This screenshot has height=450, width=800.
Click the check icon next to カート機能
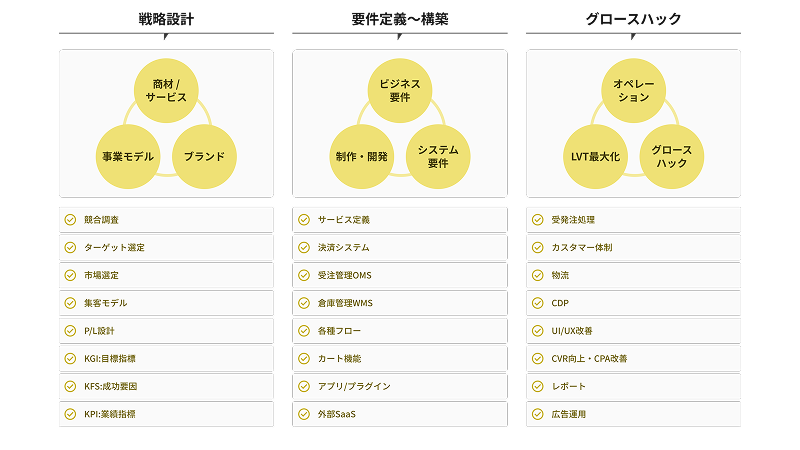[304, 358]
